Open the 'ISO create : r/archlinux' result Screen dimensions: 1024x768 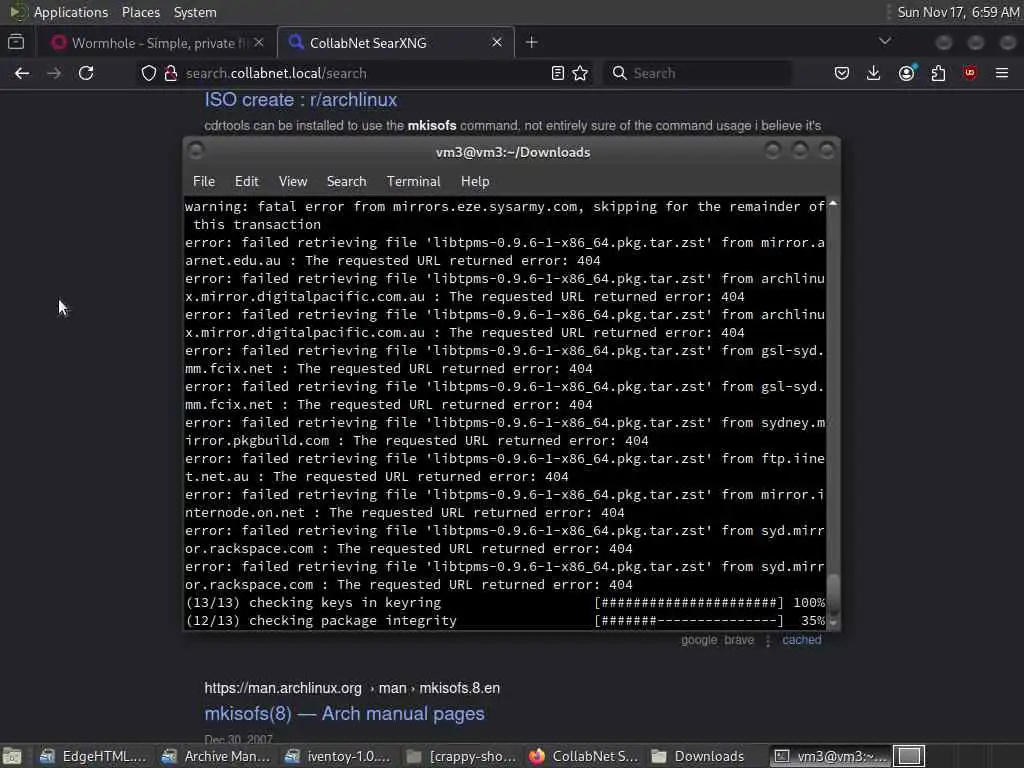pos(300,100)
